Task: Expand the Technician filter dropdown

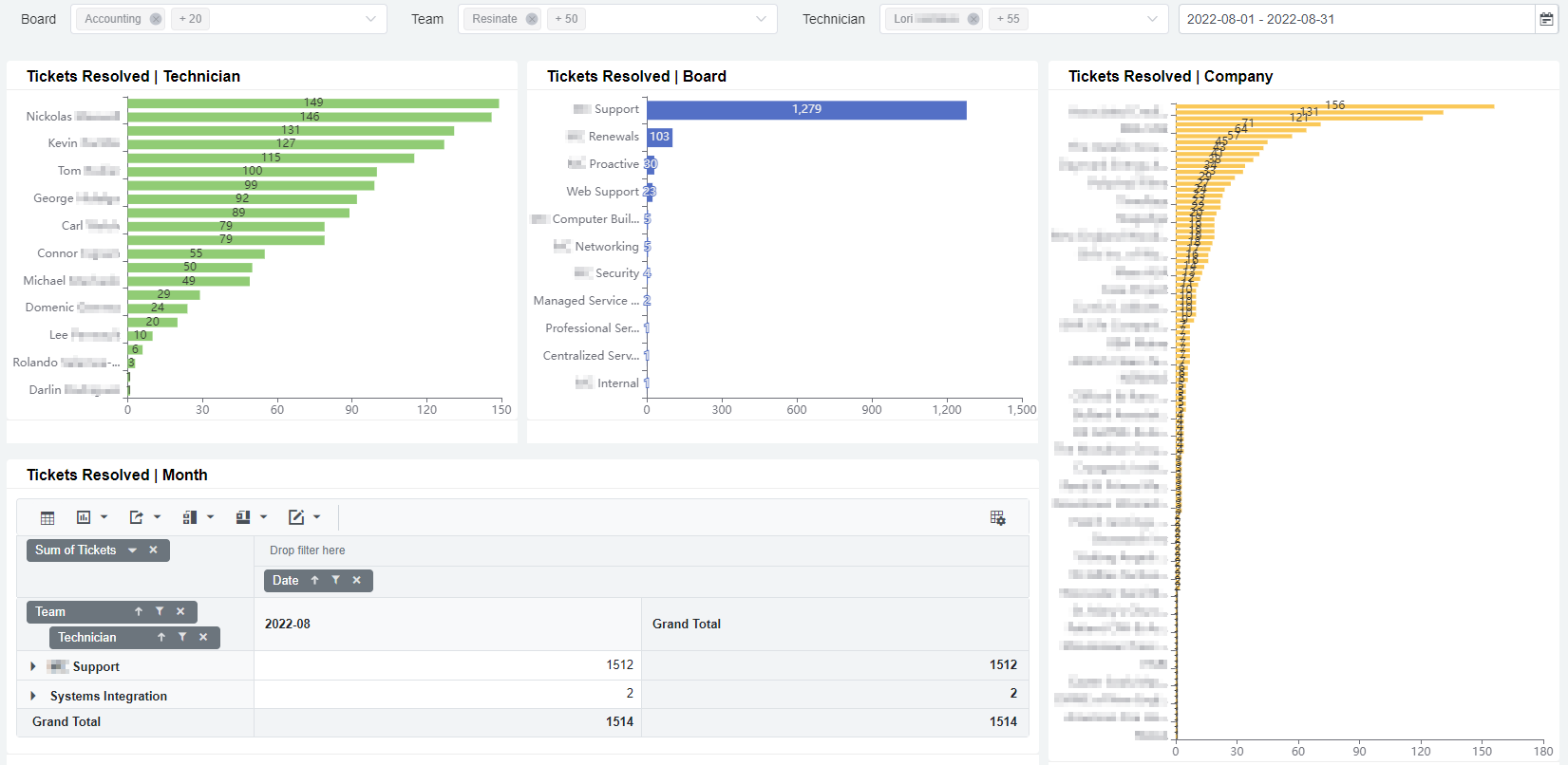Action: pos(1152,19)
